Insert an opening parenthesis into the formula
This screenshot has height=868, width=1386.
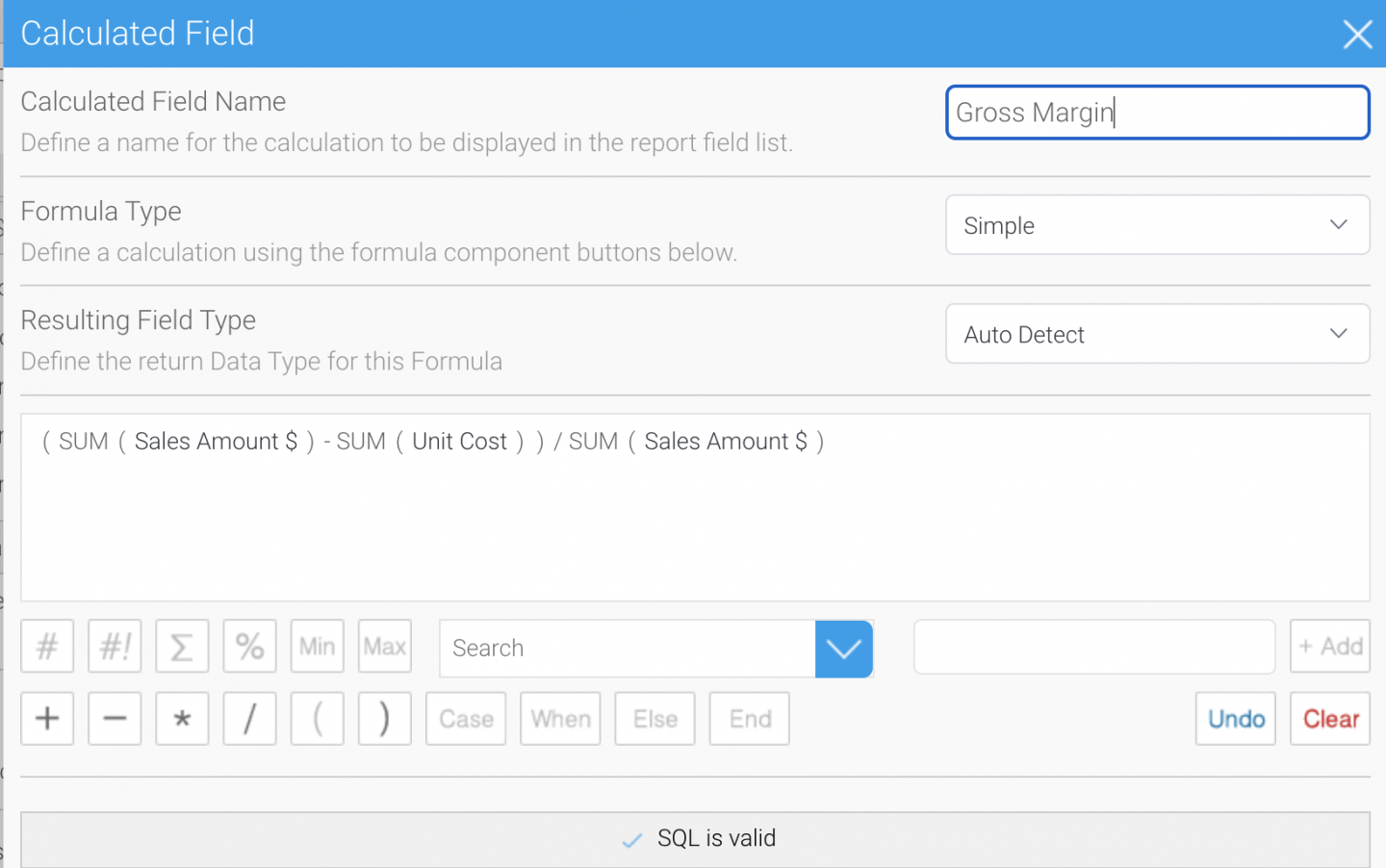click(x=317, y=718)
